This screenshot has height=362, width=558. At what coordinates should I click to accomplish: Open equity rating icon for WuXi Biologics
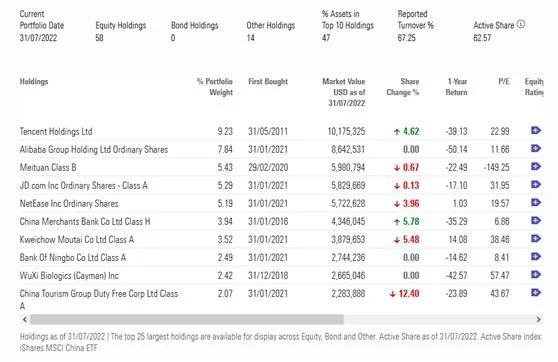pyautogui.click(x=536, y=274)
